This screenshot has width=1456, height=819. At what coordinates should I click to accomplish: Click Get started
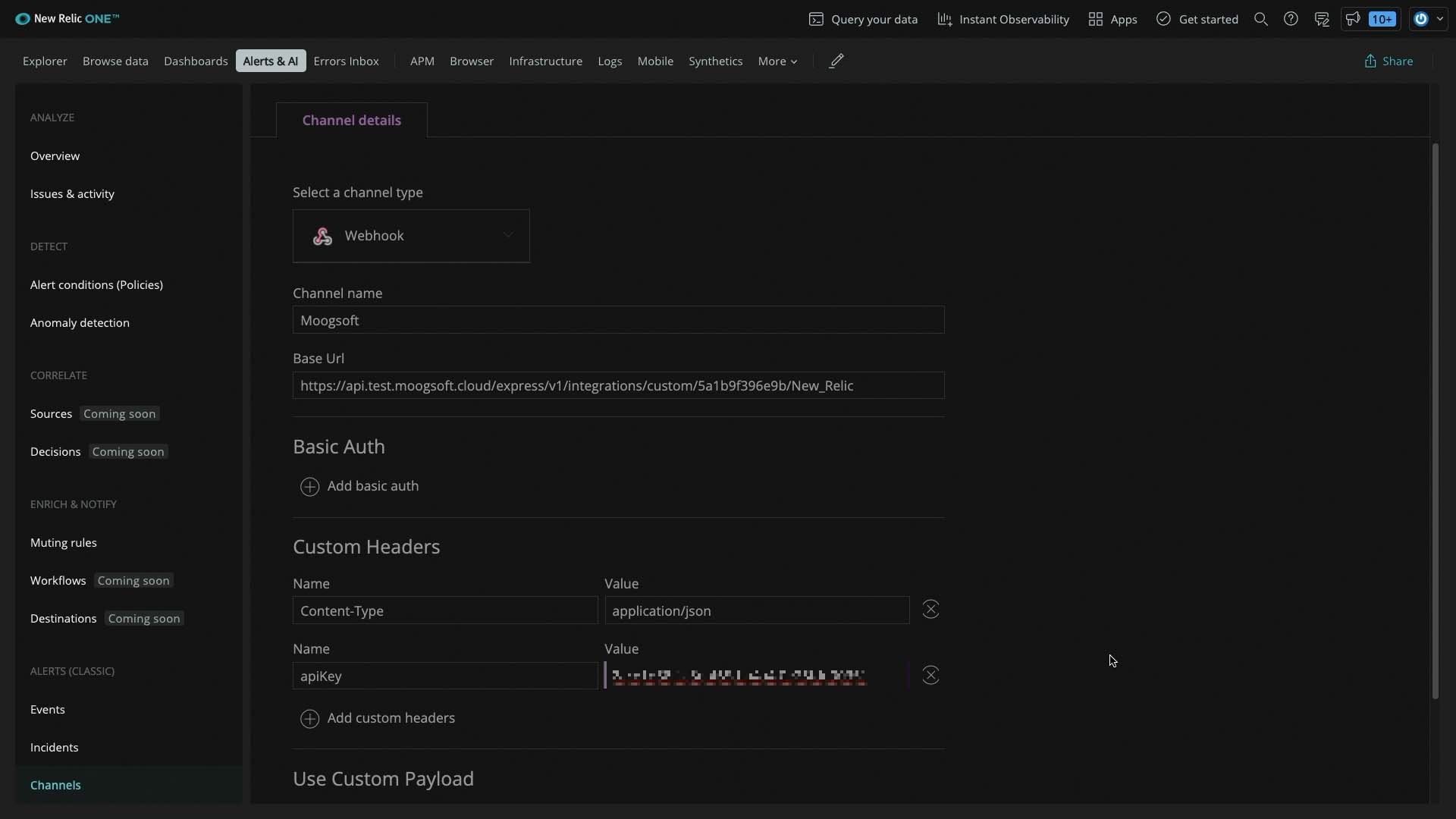click(1197, 19)
